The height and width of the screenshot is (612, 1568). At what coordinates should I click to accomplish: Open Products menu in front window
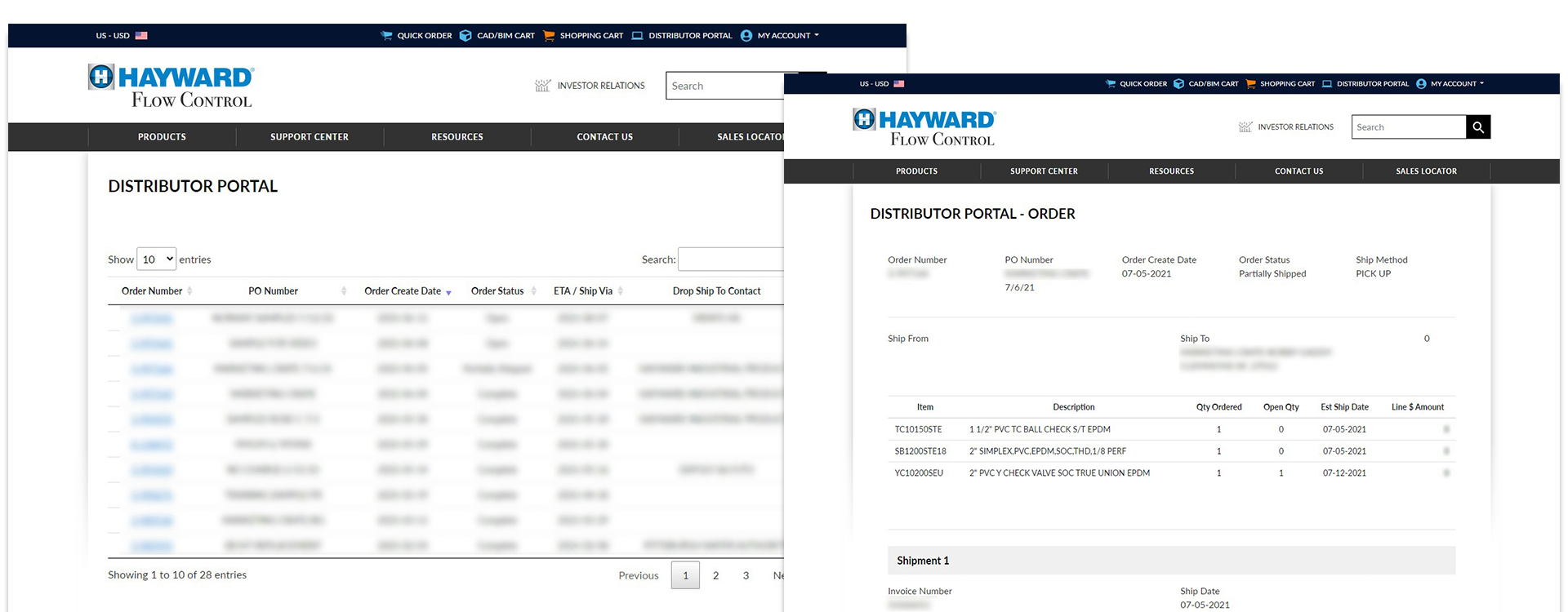tap(916, 171)
